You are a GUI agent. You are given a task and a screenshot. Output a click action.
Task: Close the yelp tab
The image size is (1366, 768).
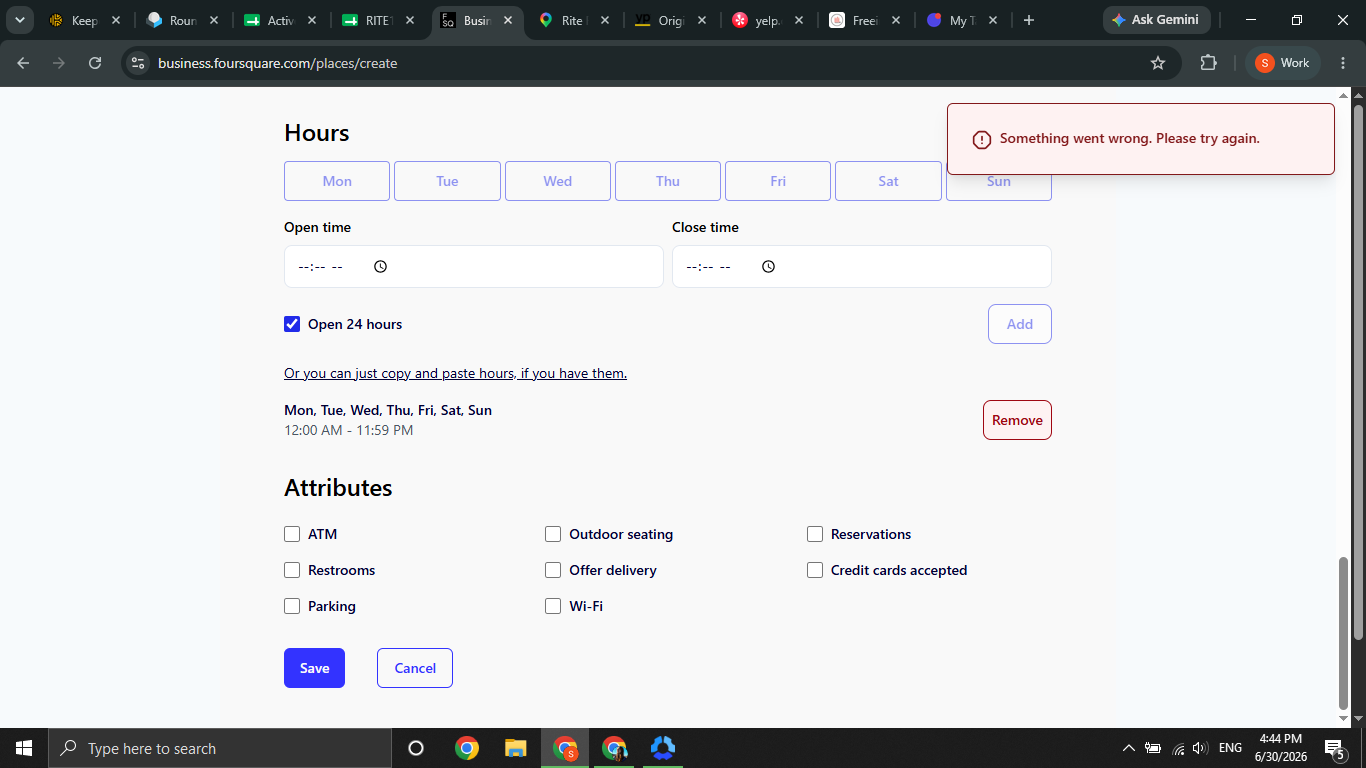798,20
